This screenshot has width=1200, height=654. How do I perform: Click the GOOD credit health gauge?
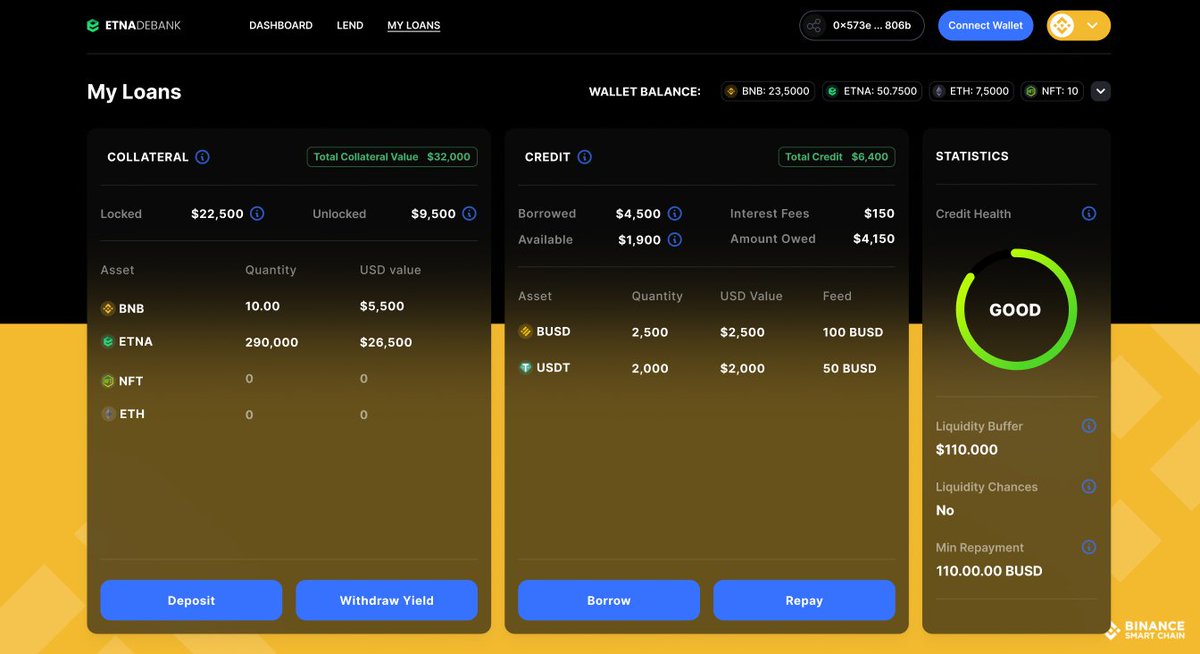1016,310
